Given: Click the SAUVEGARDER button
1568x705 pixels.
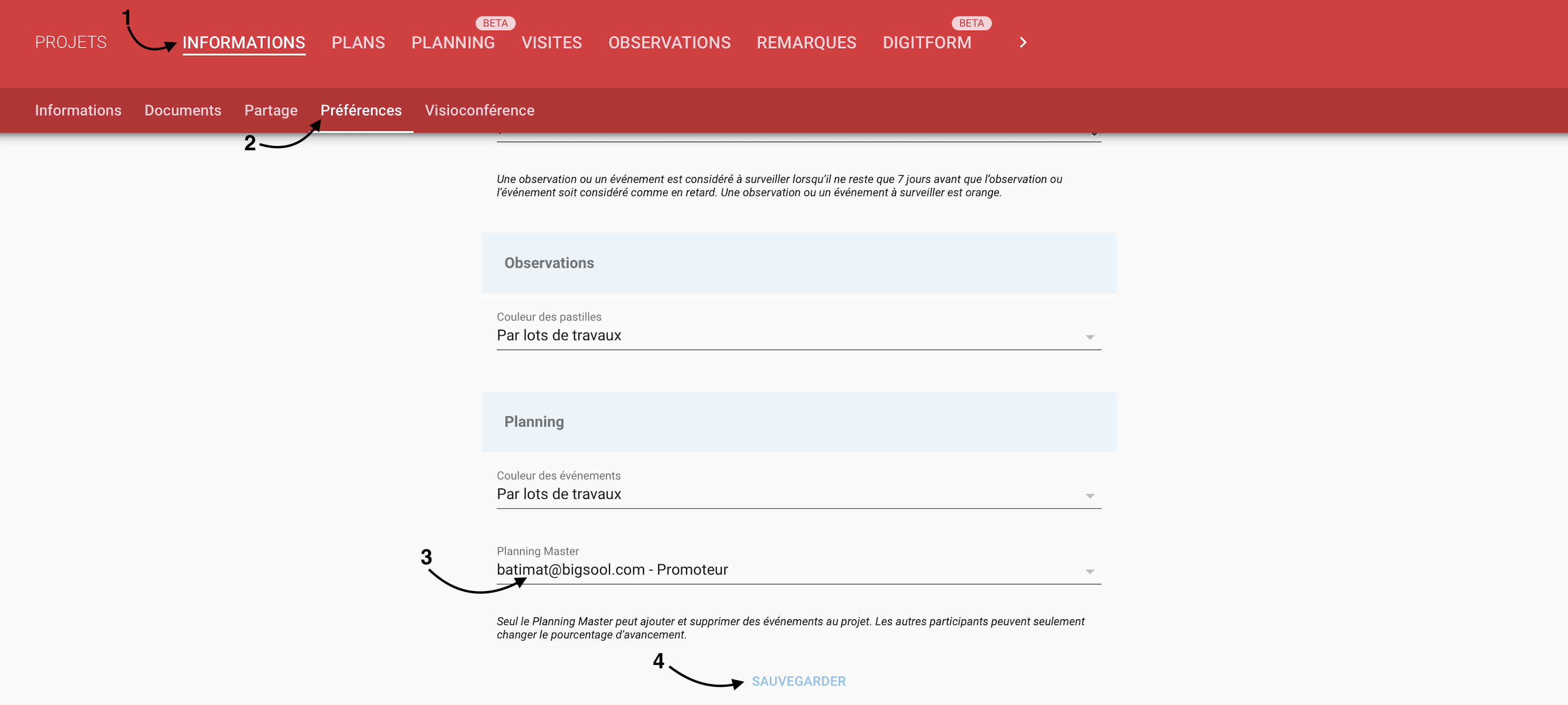Looking at the screenshot, I should pos(798,681).
